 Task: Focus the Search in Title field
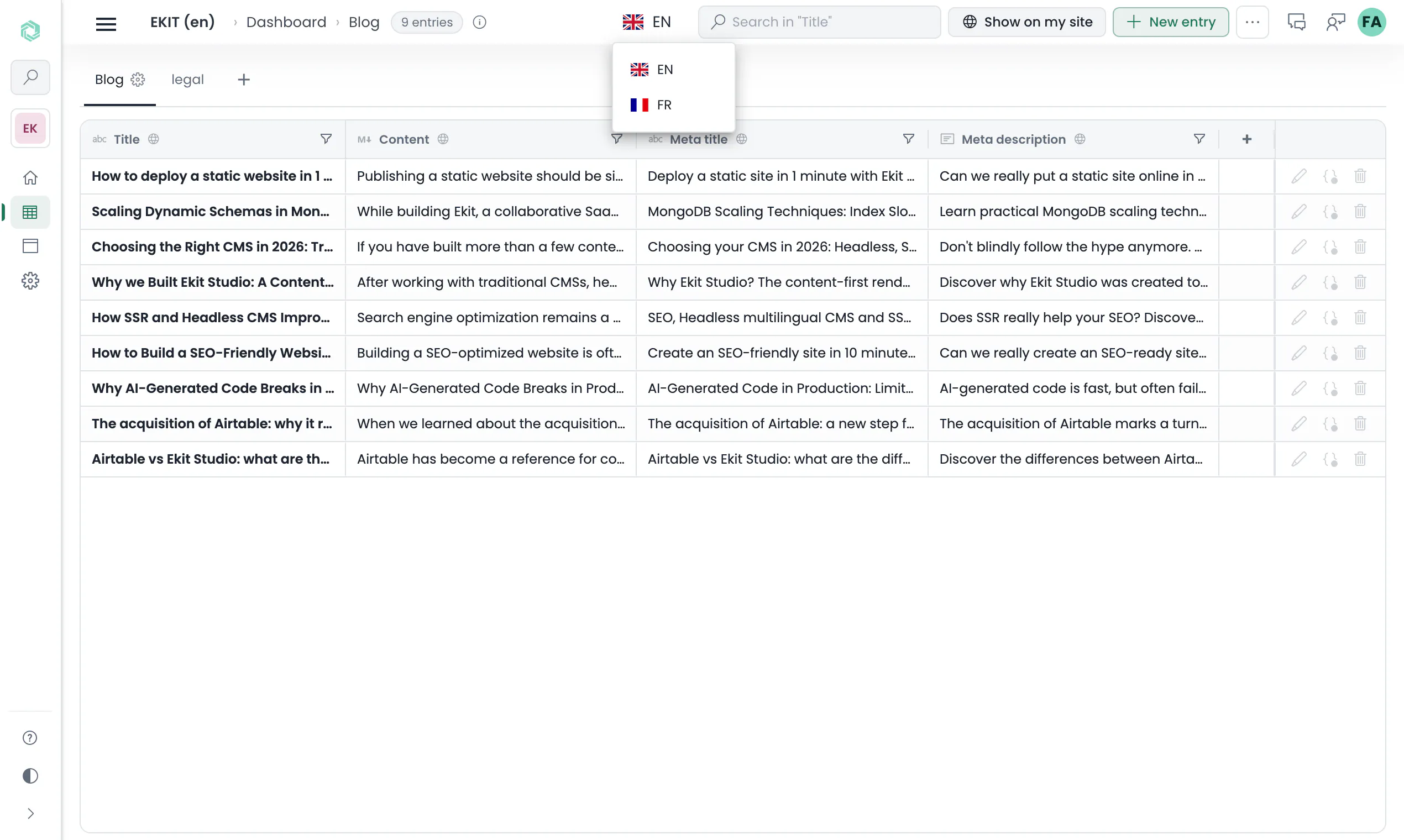819,22
